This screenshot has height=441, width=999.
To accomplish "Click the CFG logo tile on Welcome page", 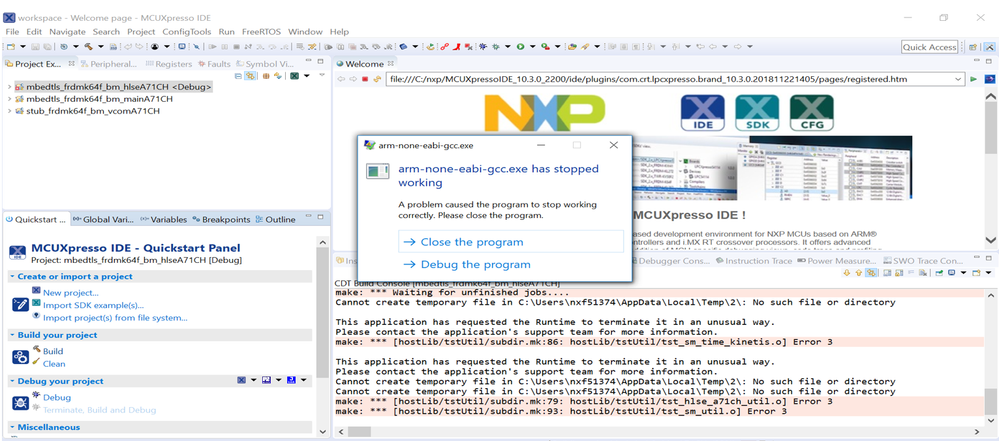I will (811, 113).
